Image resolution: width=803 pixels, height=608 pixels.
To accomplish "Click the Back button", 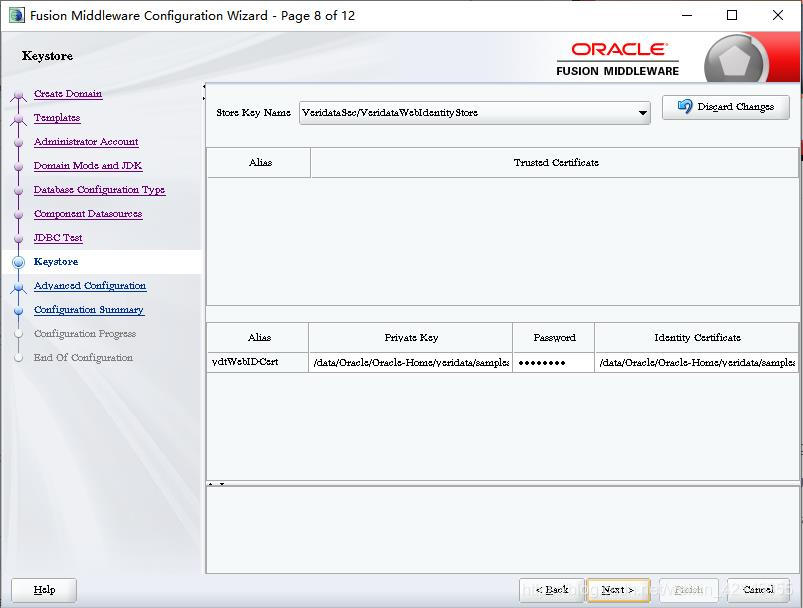I will click(552, 590).
